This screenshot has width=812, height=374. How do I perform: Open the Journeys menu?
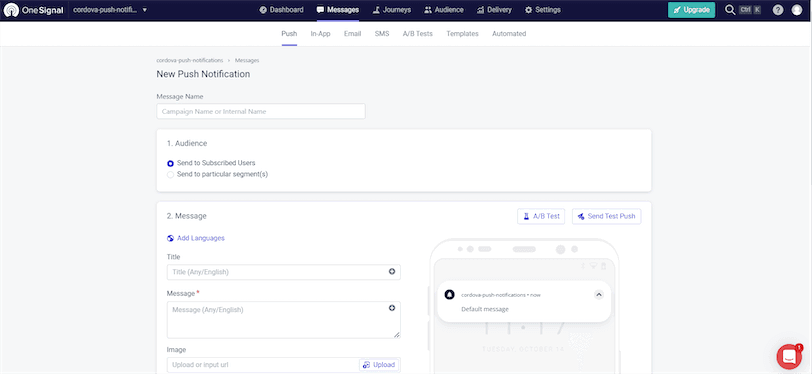392,10
